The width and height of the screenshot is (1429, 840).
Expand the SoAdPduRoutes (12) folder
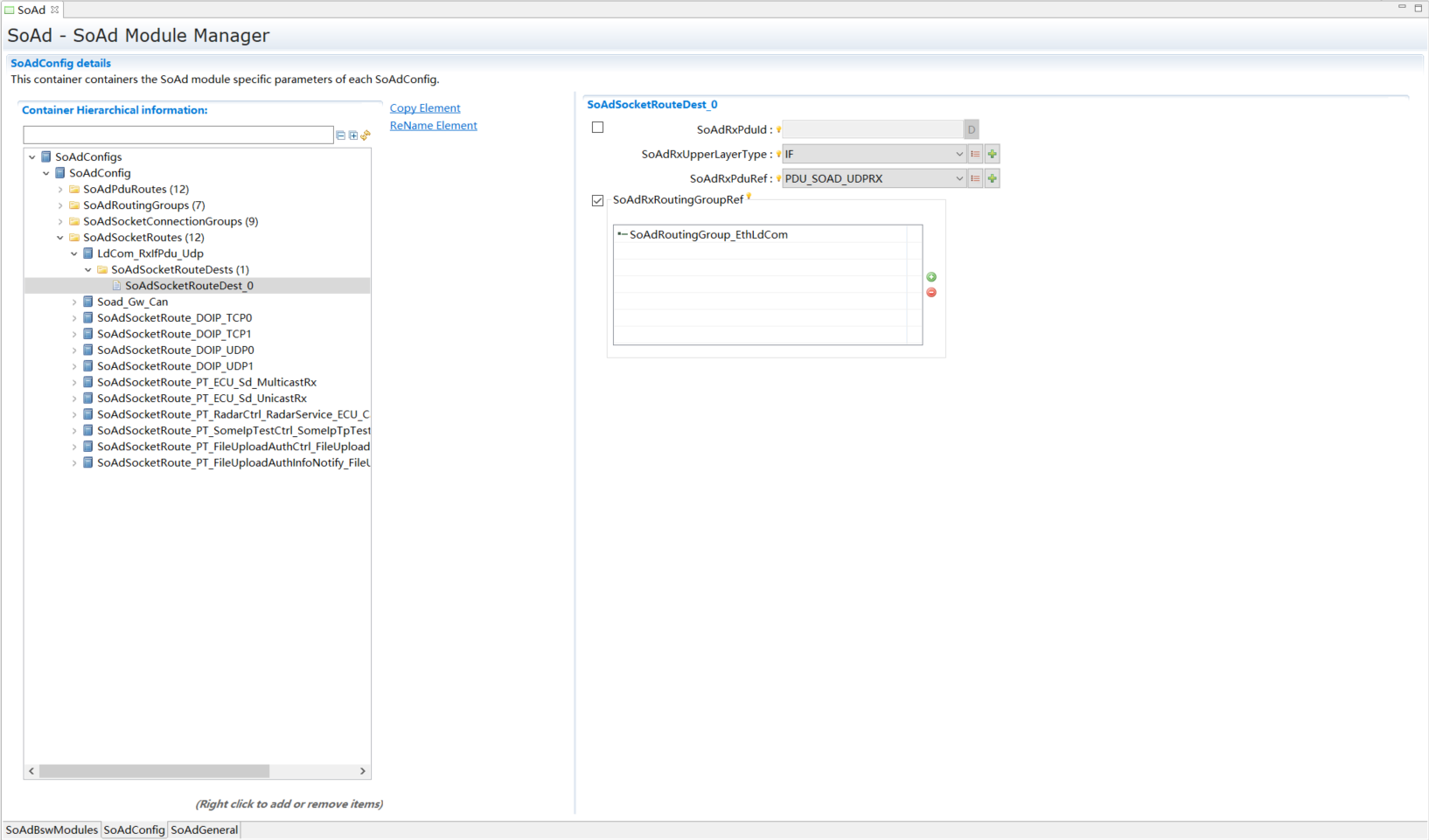pyautogui.click(x=60, y=190)
